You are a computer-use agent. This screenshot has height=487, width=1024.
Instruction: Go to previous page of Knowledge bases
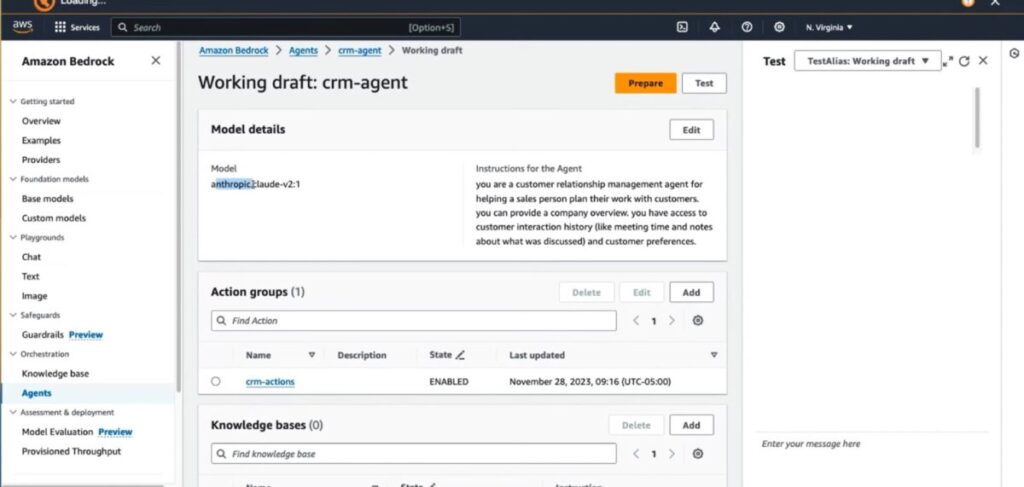tap(636, 454)
